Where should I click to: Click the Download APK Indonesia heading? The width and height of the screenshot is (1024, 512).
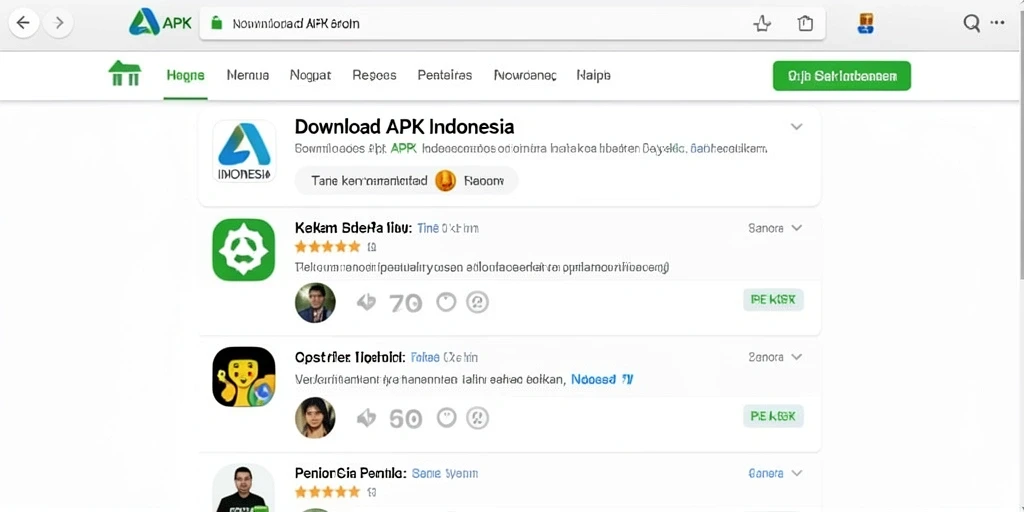(x=404, y=126)
